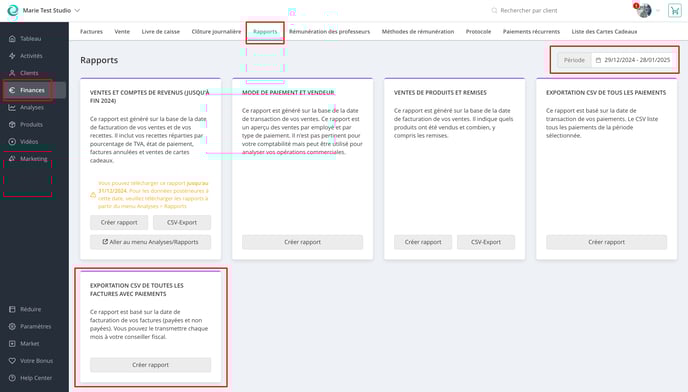
Task: Switch to the Factures tab
Action: click(x=91, y=32)
